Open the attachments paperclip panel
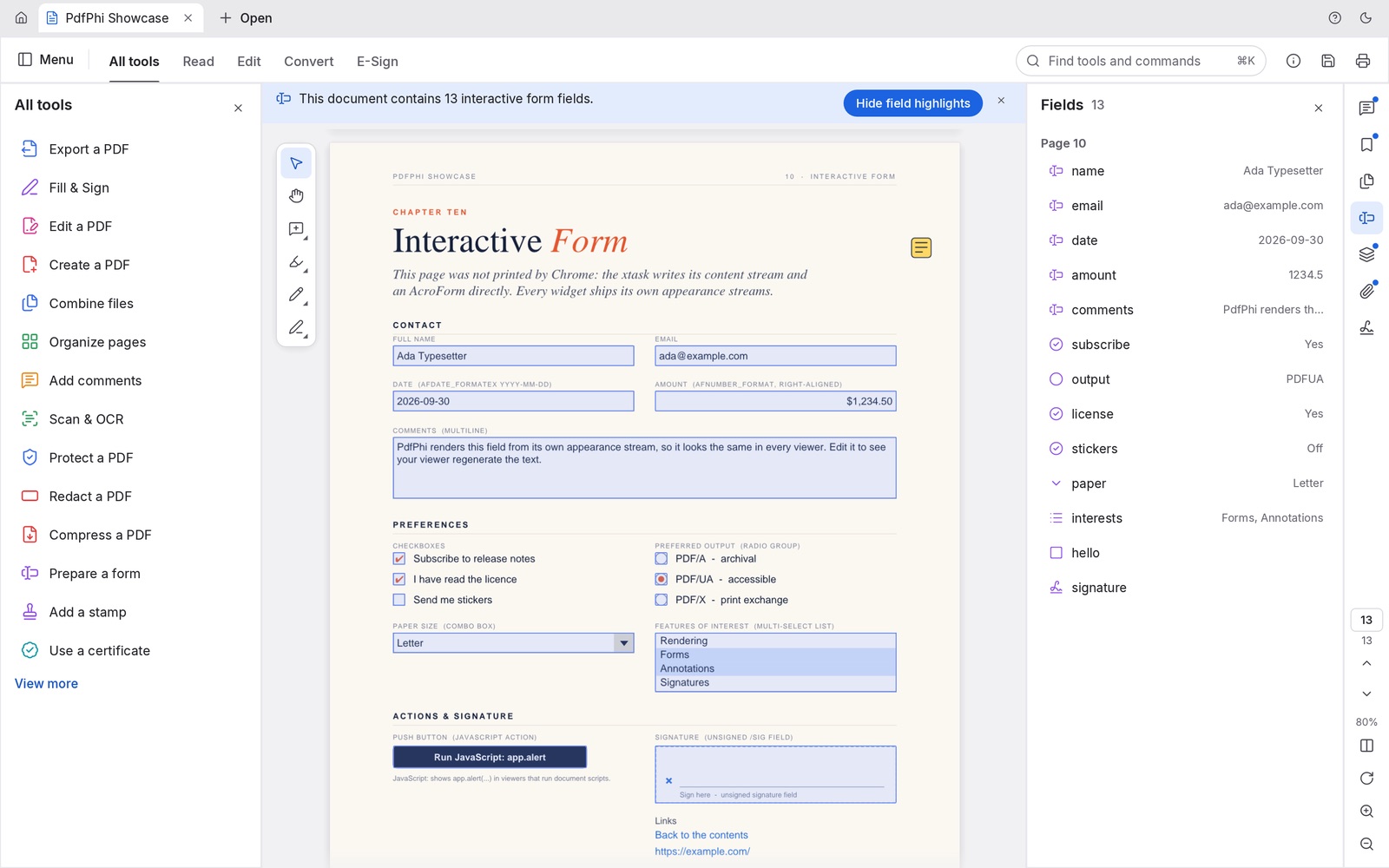The width and height of the screenshot is (1389, 868). [x=1366, y=291]
